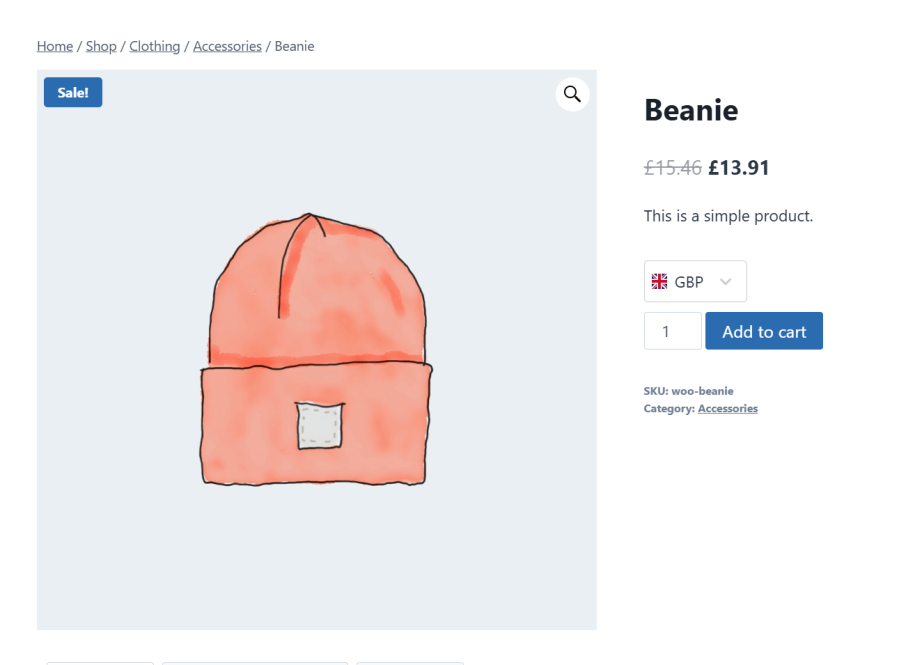Click the blue Sale! badge
The width and height of the screenshot is (899, 665).
click(x=73, y=93)
